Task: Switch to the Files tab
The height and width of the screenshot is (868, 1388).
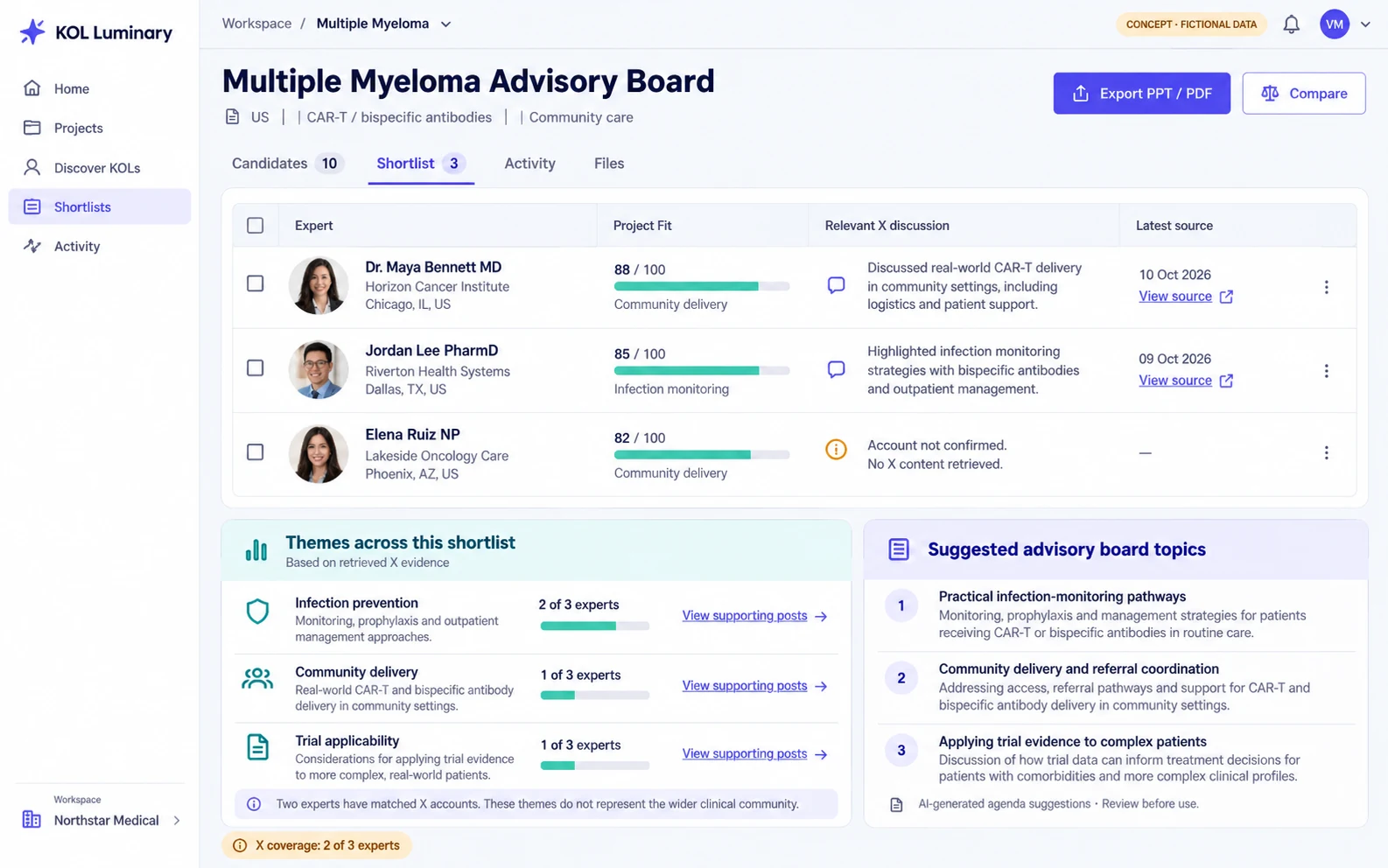Action: point(609,164)
